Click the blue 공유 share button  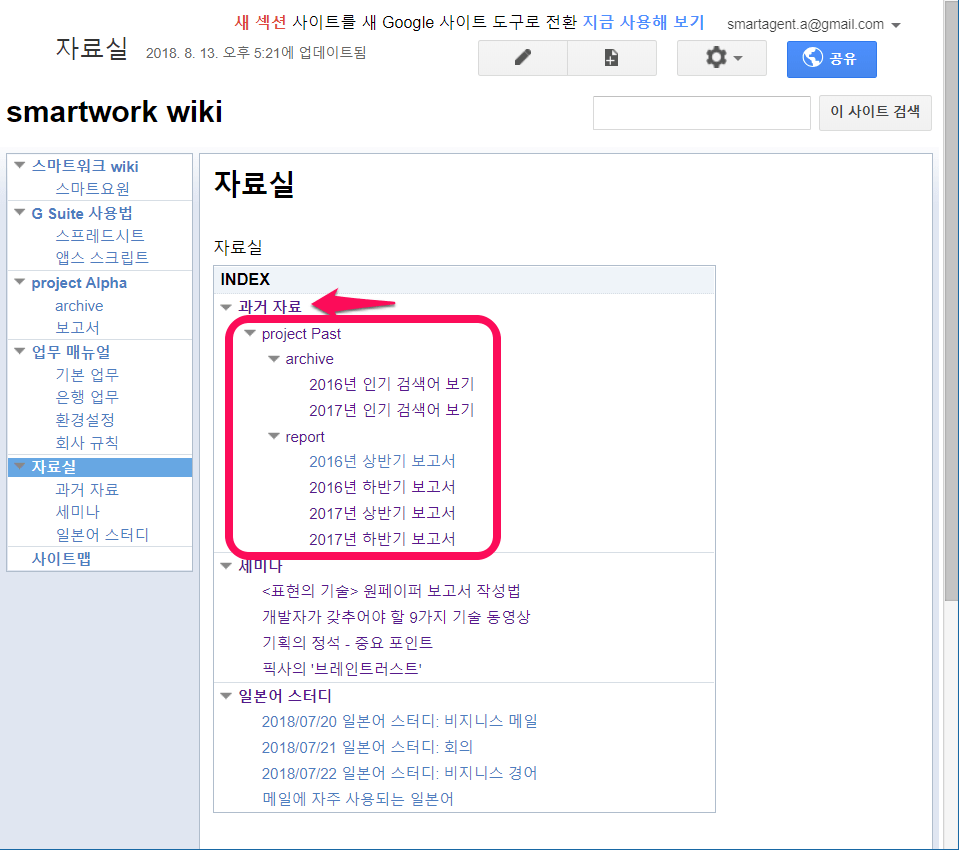tap(831, 60)
